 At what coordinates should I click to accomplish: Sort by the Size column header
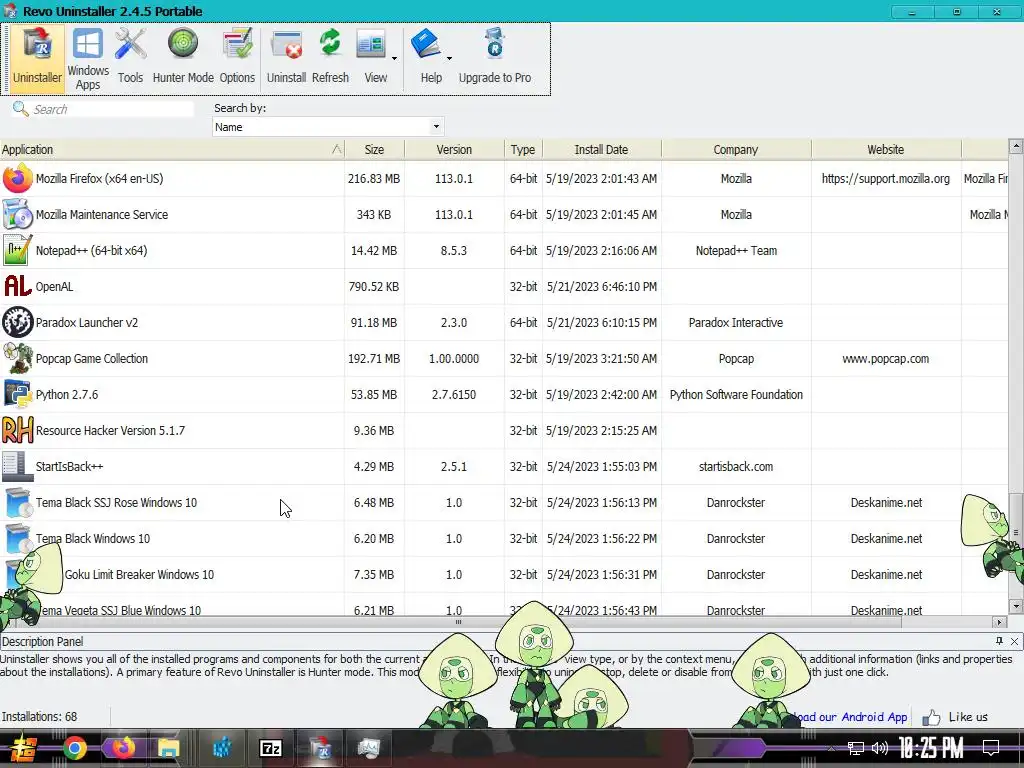point(374,150)
